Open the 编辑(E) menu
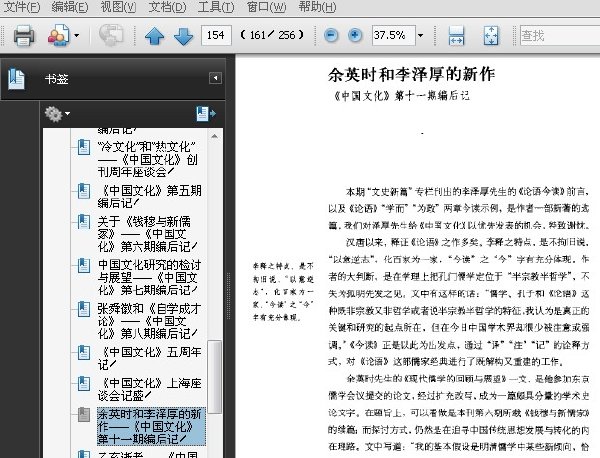 click(x=70, y=7)
